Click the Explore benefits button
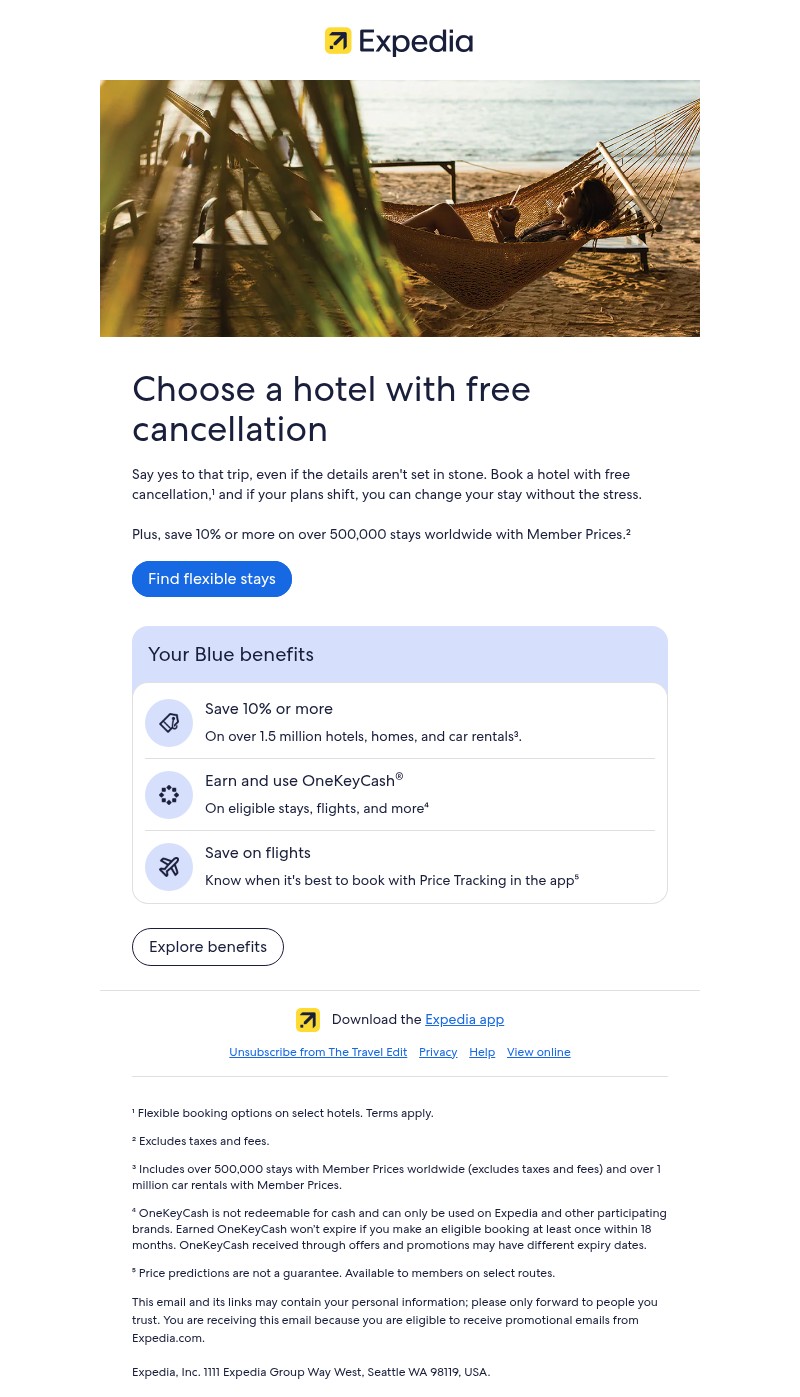The height and width of the screenshot is (1397, 800). (208, 947)
